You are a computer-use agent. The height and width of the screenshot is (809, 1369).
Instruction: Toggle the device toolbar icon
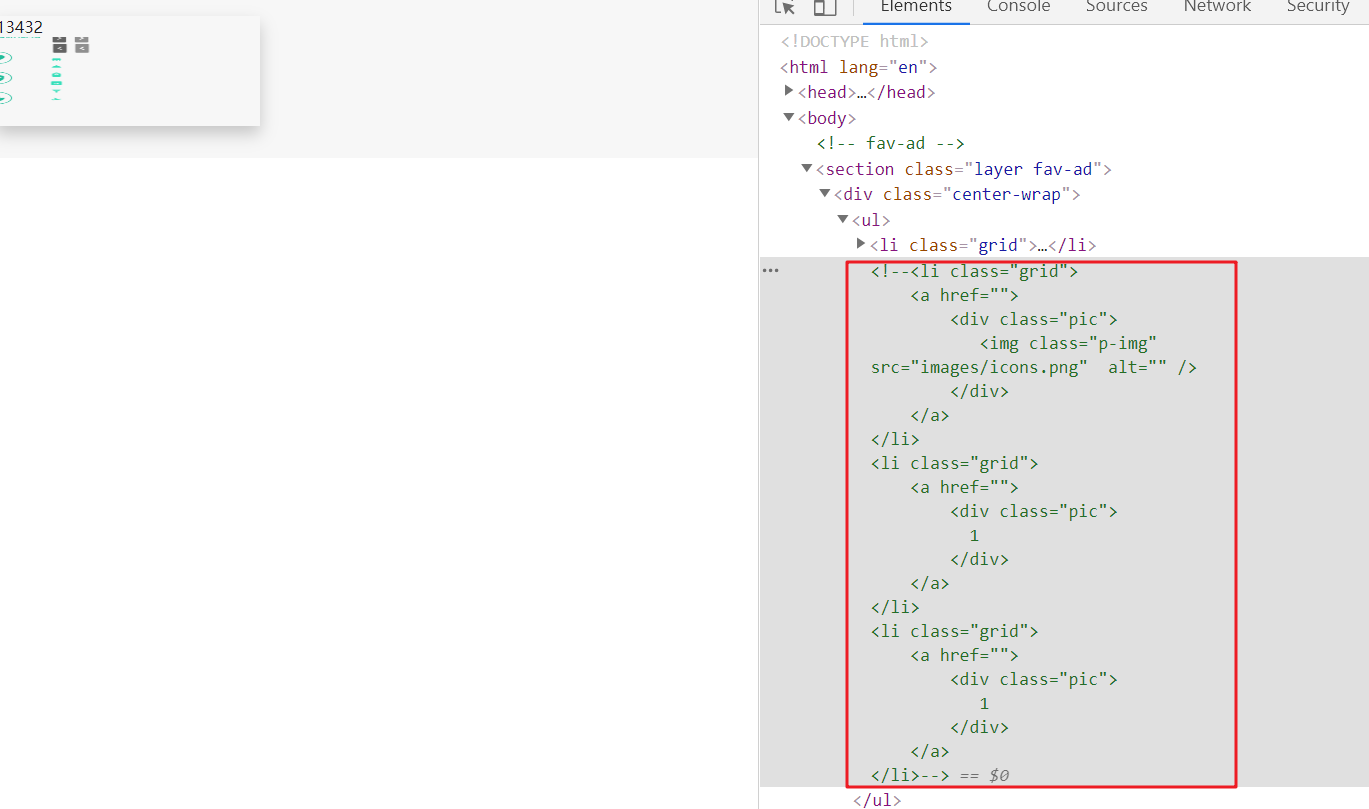click(825, 7)
